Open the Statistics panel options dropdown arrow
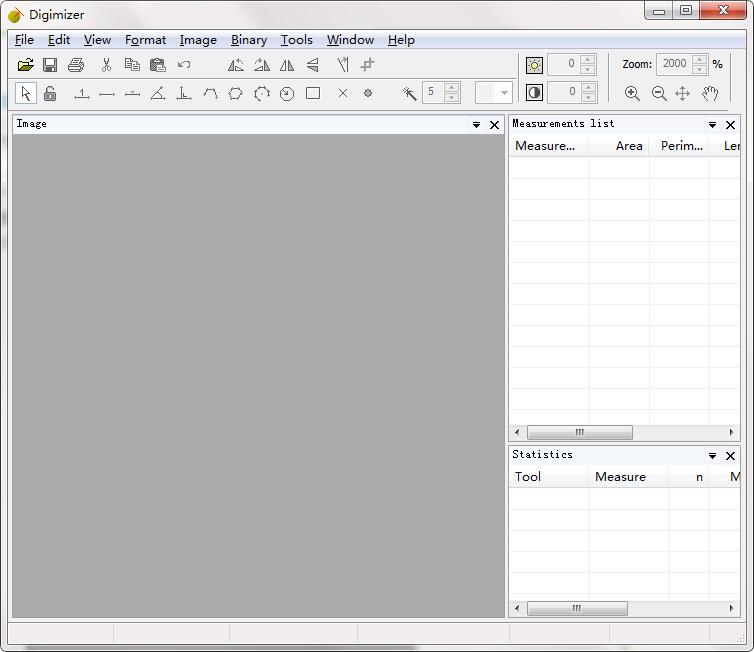Image resolution: width=754 pixels, height=652 pixels. 712,456
